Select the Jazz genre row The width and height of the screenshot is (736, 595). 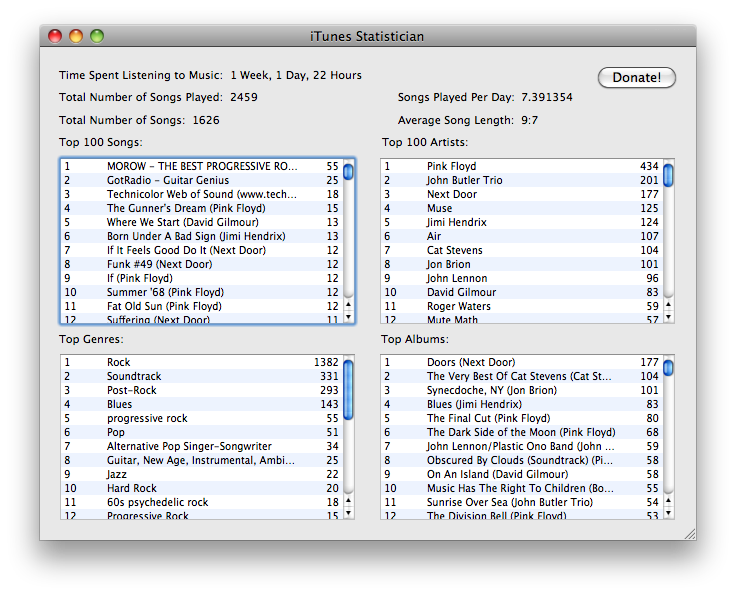point(202,474)
